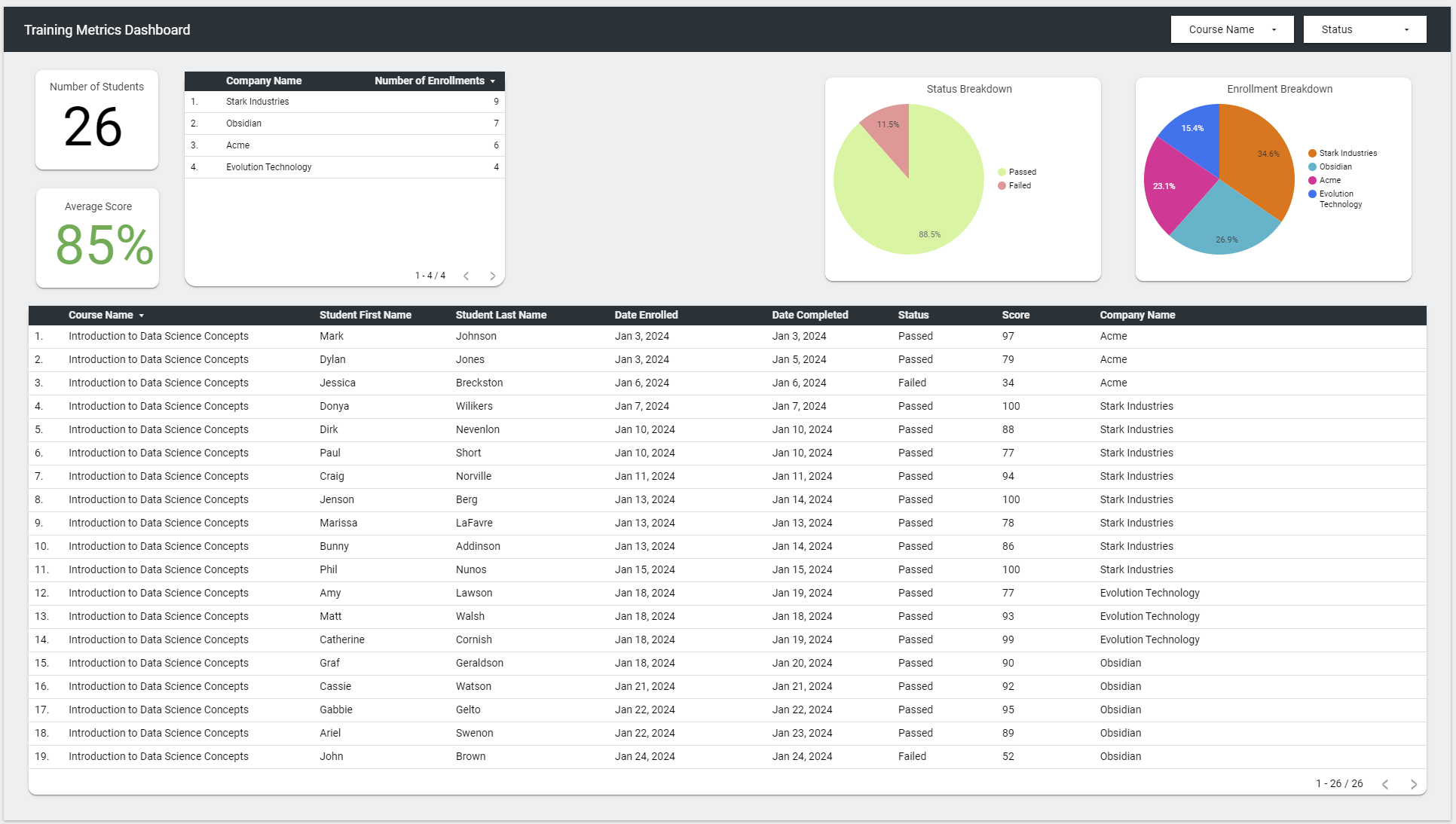1456x824 pixels.
Task: Sort by Student Last Name header
Action: (x=500, y=315)
